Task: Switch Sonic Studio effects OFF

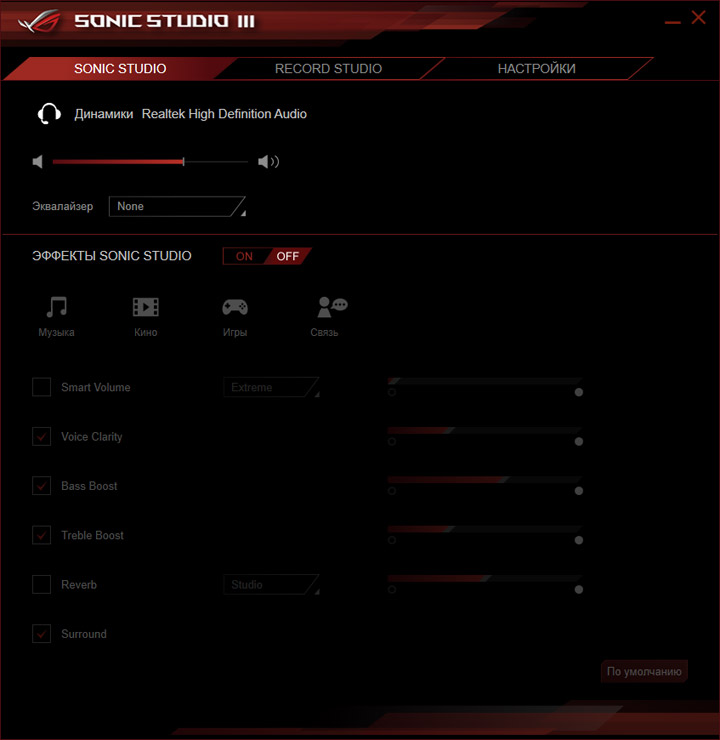Action: (287, 256)
